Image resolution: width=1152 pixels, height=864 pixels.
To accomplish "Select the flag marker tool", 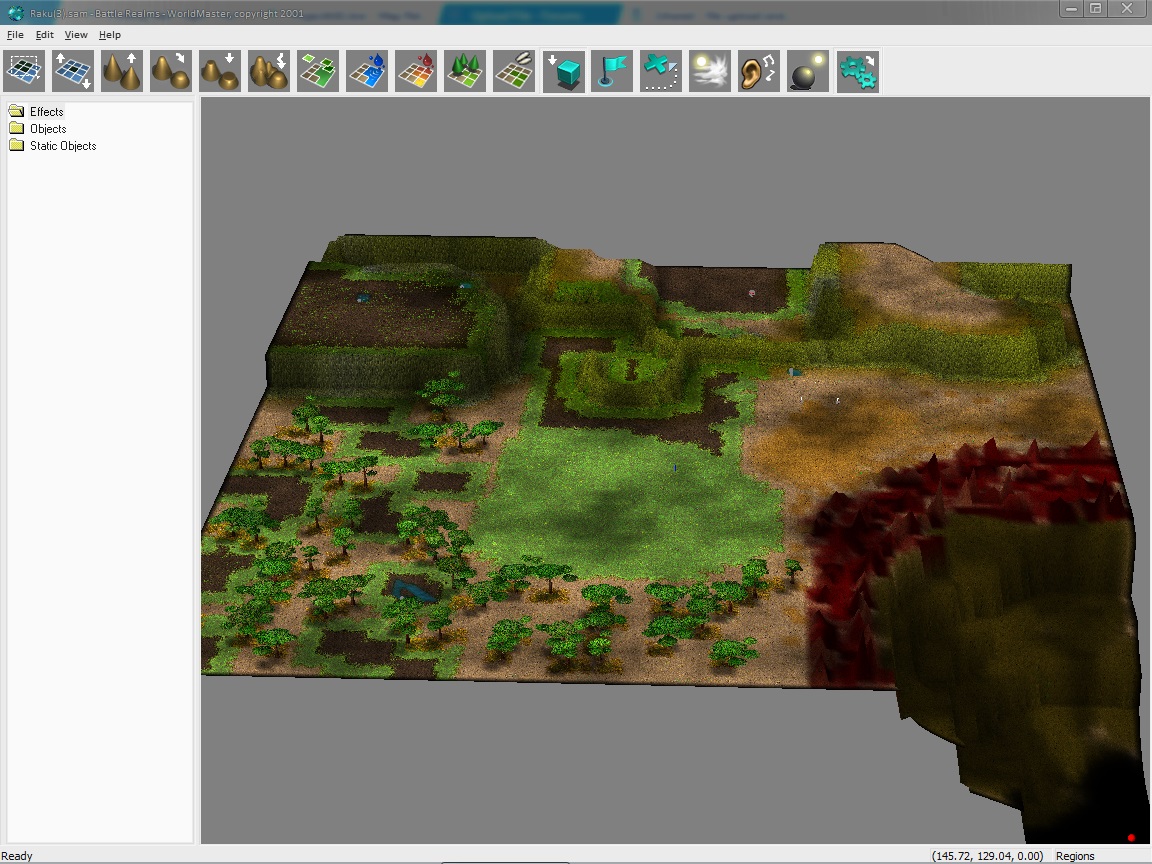I will (x=612, y=71).
